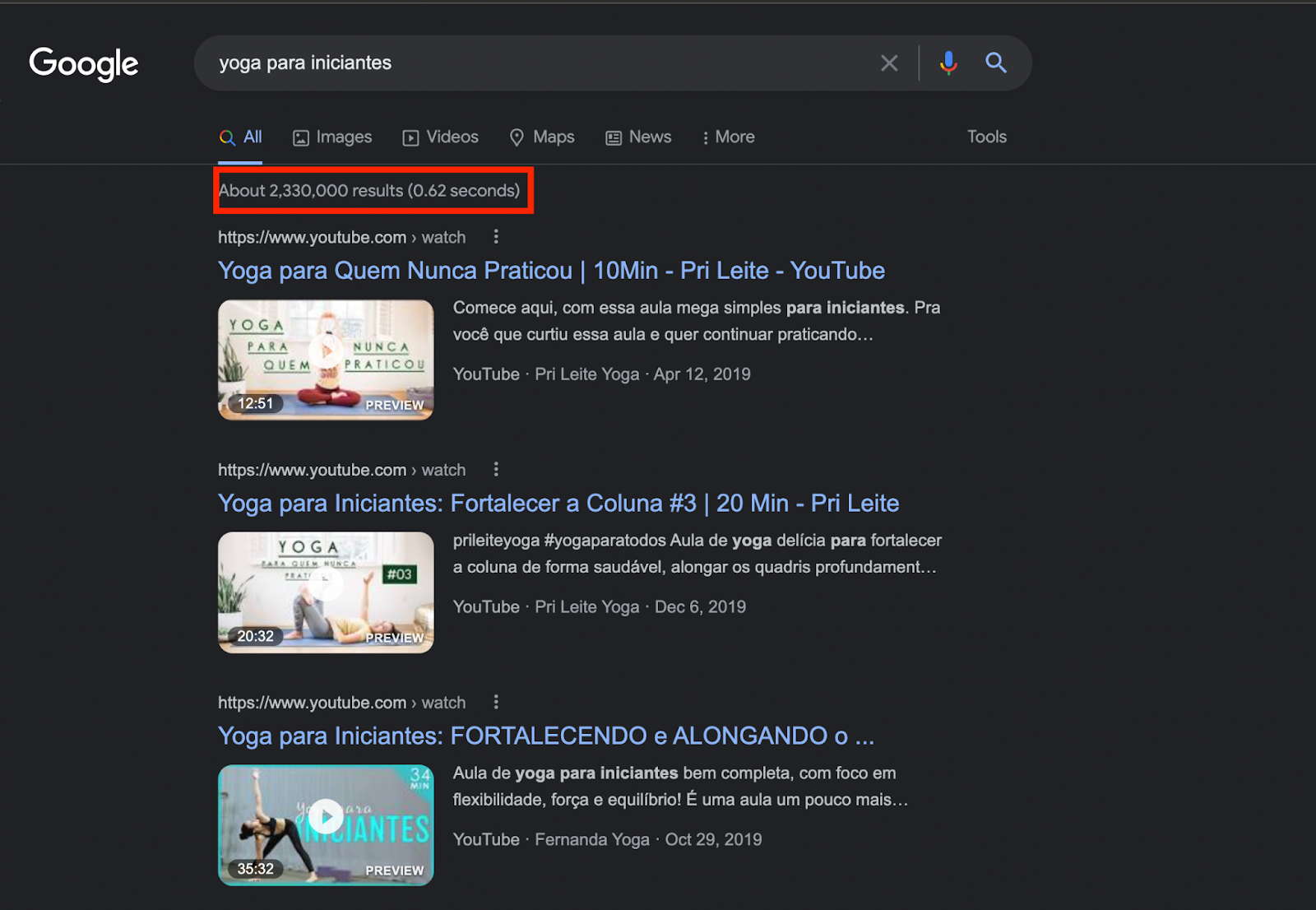Click the snippet beginning Aula de yoga para iniciantes

[x=681, y=787]
